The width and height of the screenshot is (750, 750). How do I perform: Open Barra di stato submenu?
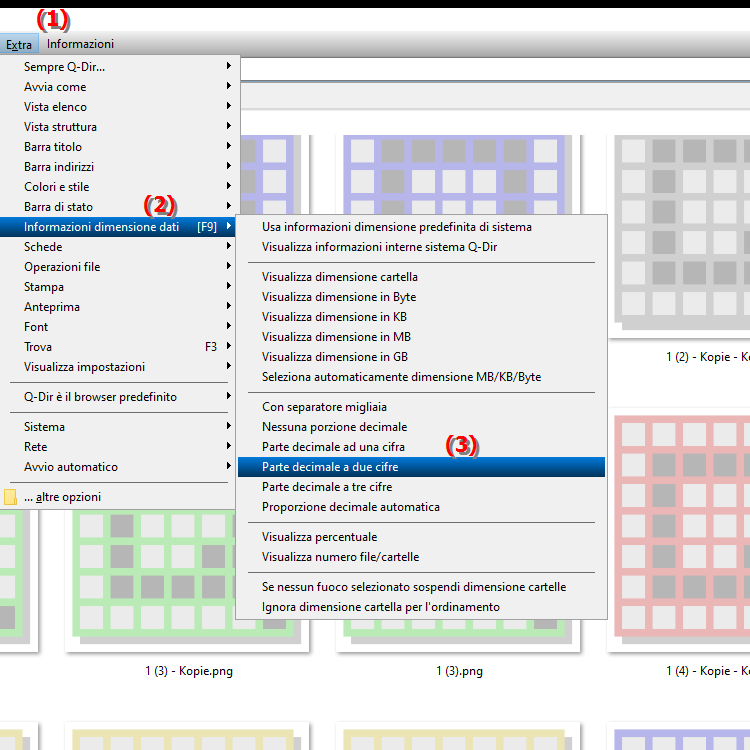tap(118, 207)
